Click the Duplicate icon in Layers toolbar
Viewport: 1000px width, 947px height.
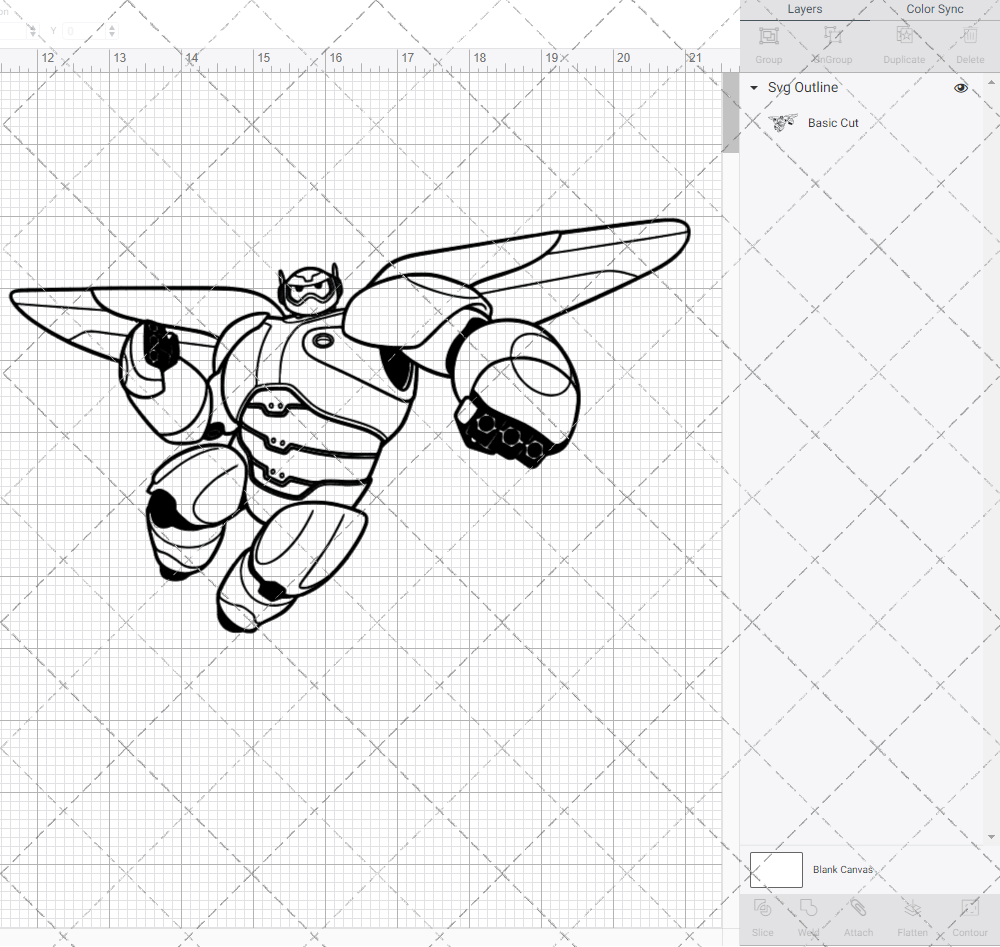pyautogui.click(x=904, y=36)
